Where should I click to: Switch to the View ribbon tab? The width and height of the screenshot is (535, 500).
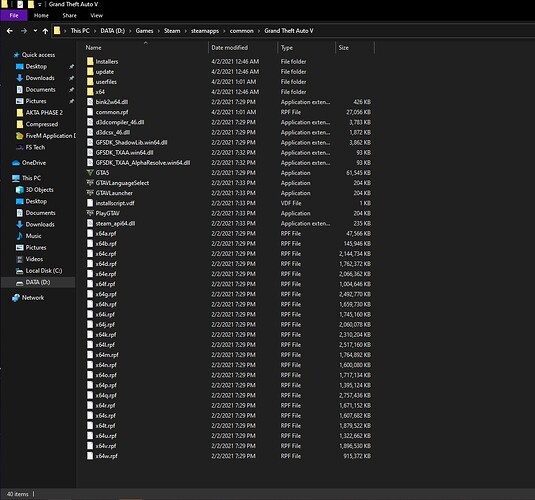[x=97, y=15]
